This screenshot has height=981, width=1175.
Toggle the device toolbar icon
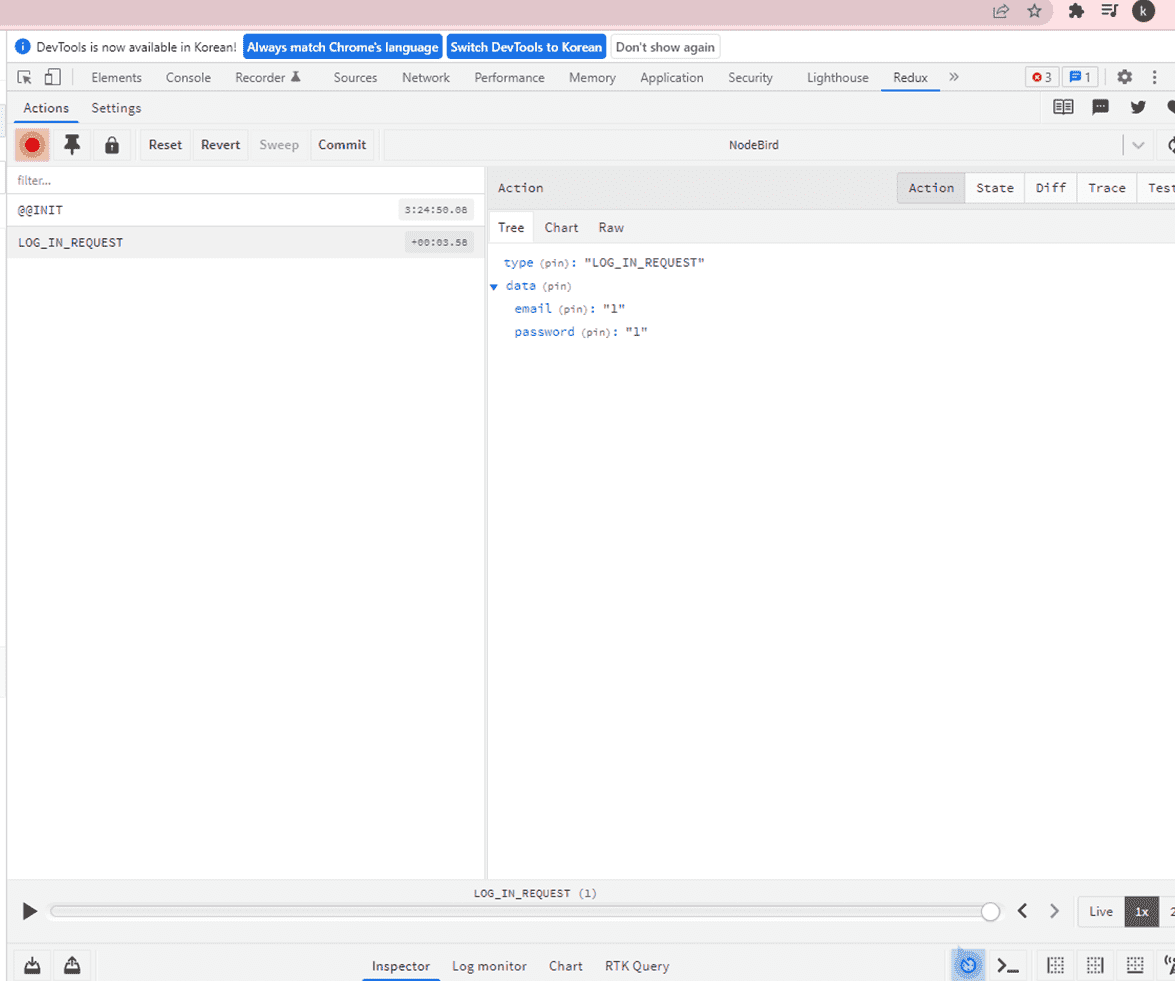52,77
